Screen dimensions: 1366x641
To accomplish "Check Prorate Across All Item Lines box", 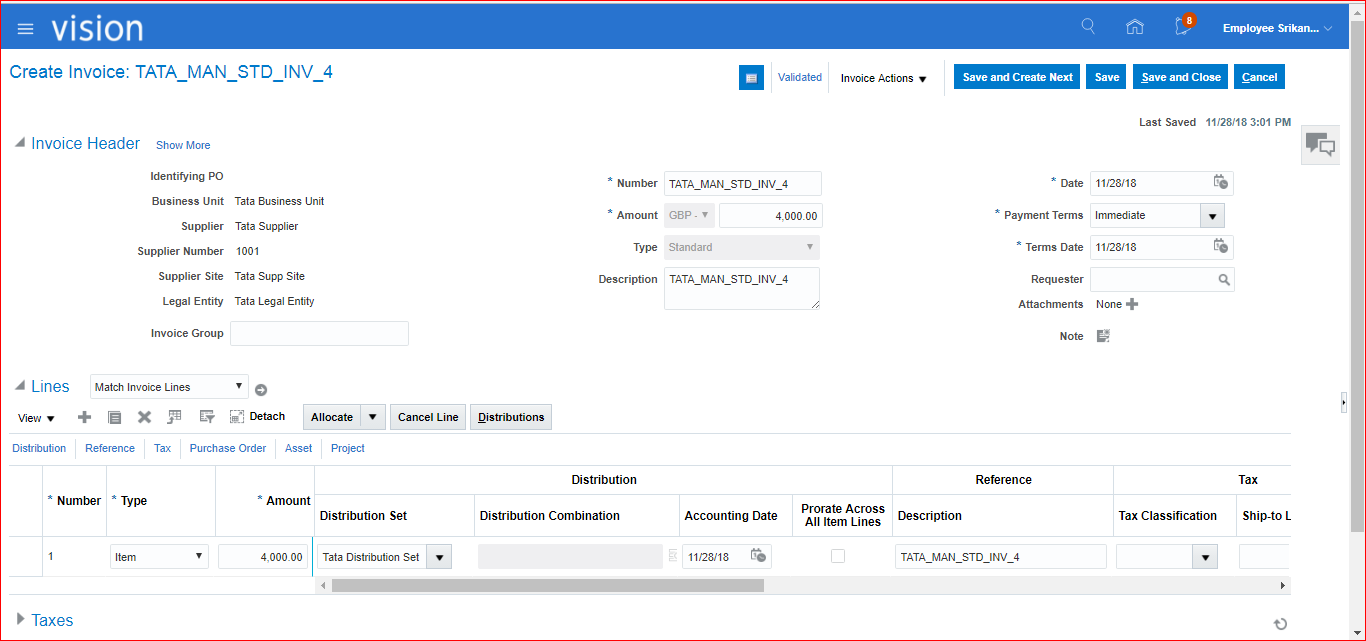I will click(x=838, y=556).
